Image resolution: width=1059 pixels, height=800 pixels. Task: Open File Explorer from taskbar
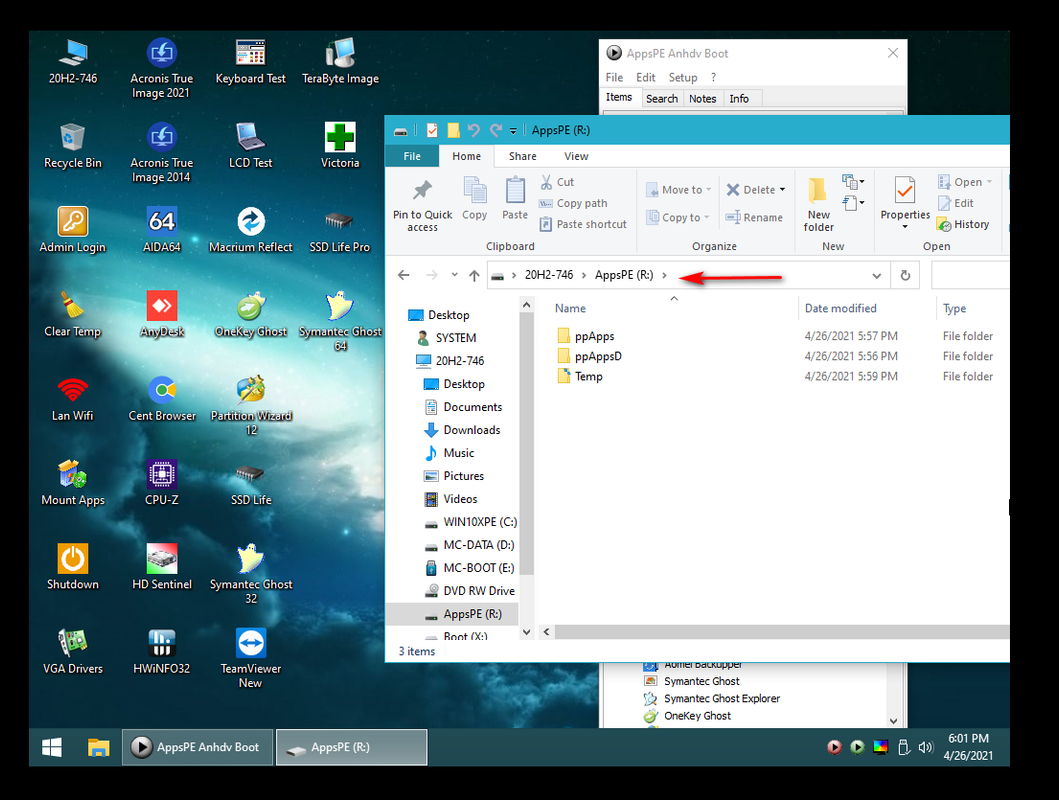point(98,747)
